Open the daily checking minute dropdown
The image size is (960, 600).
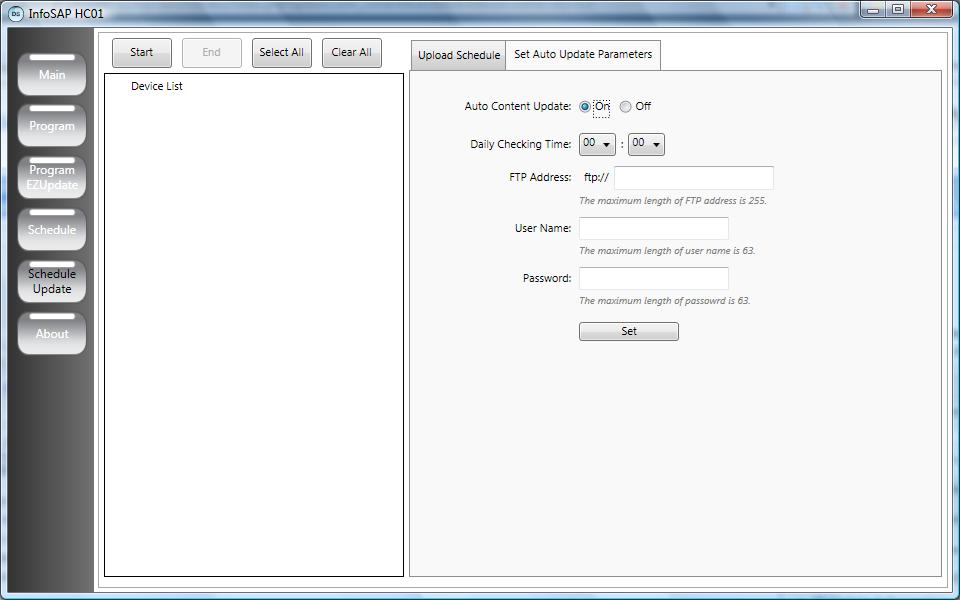tap(646, 144)
